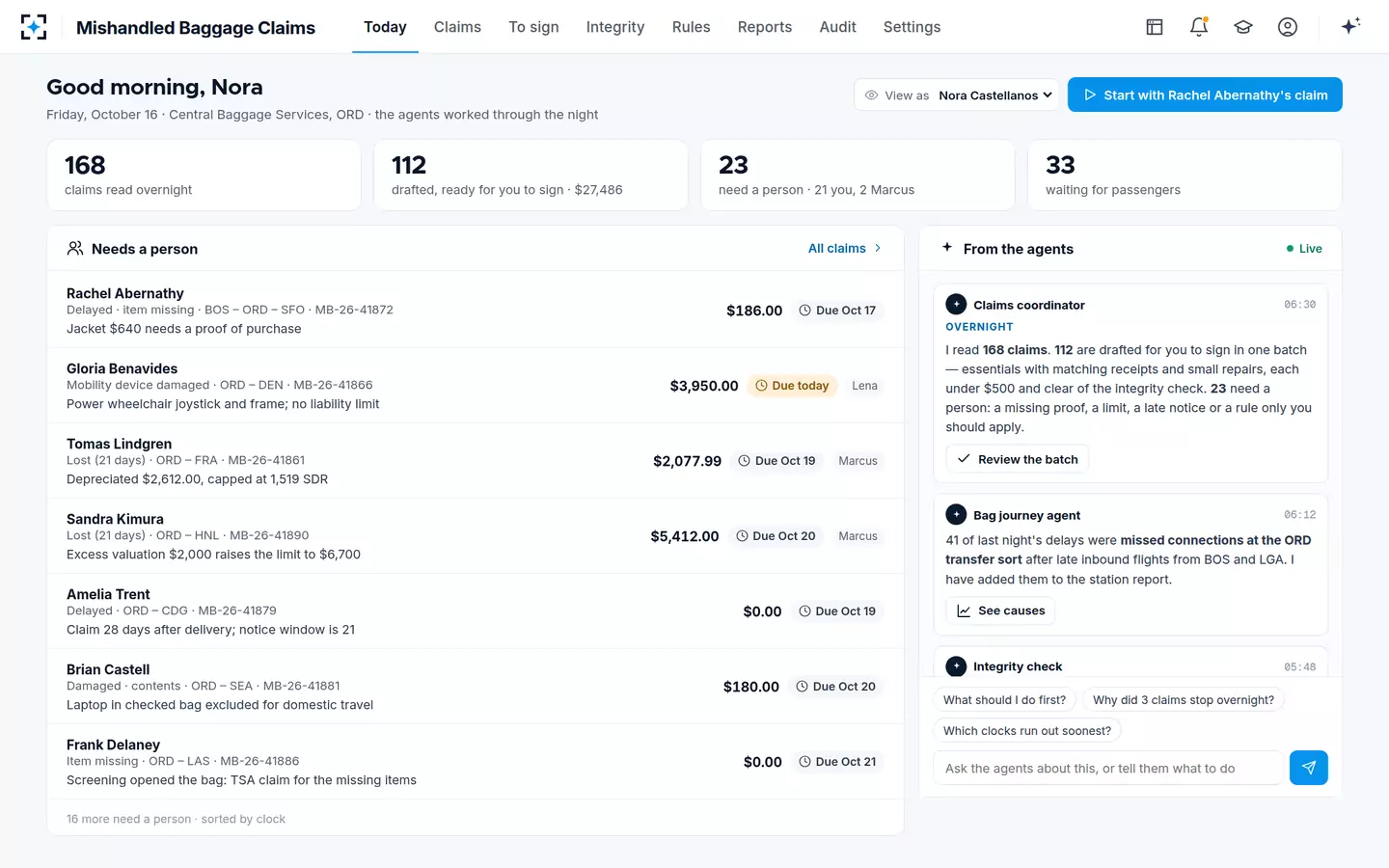Open the Settings tab
The image size is (1389, 868).
click(x=912, y=27)
